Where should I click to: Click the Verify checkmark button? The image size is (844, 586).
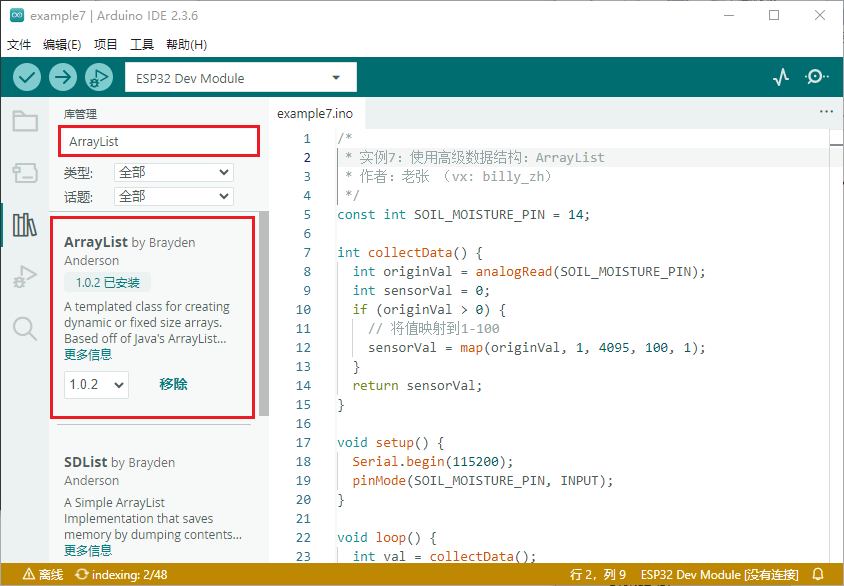click(27, 77)
